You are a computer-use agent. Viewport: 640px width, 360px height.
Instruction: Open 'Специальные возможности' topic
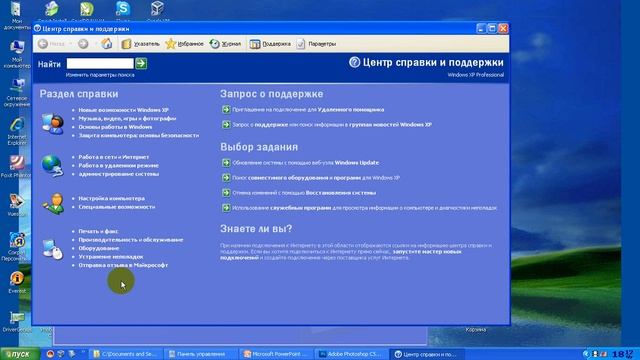117,207
